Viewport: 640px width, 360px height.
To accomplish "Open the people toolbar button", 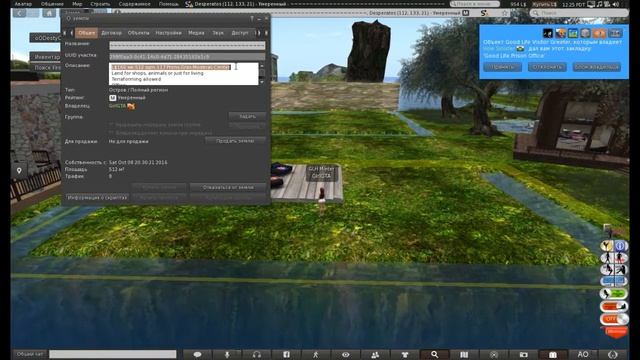I will (x=375, y=354).
